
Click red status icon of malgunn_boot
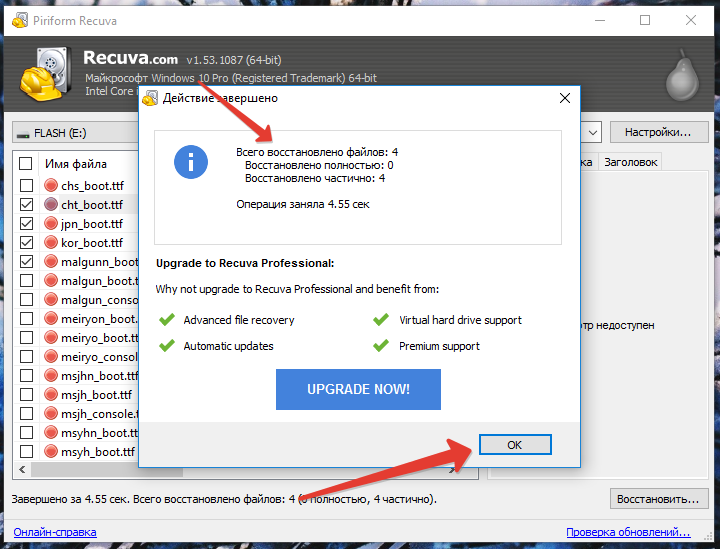51,261
